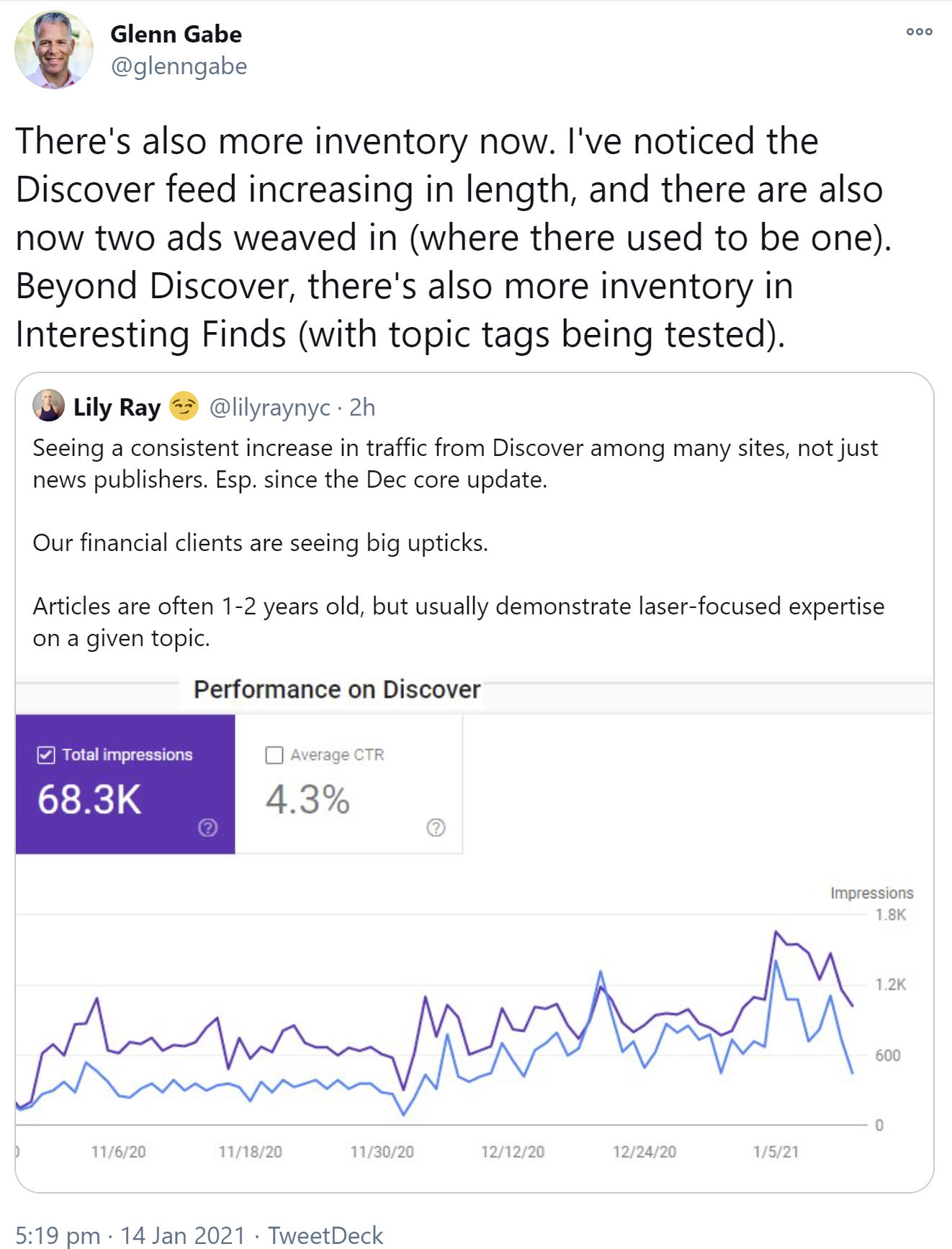The image size is (952, 1249).
Task: Click the 2h timestamp on the quoted tweet
Action: (x=362, y=407)
